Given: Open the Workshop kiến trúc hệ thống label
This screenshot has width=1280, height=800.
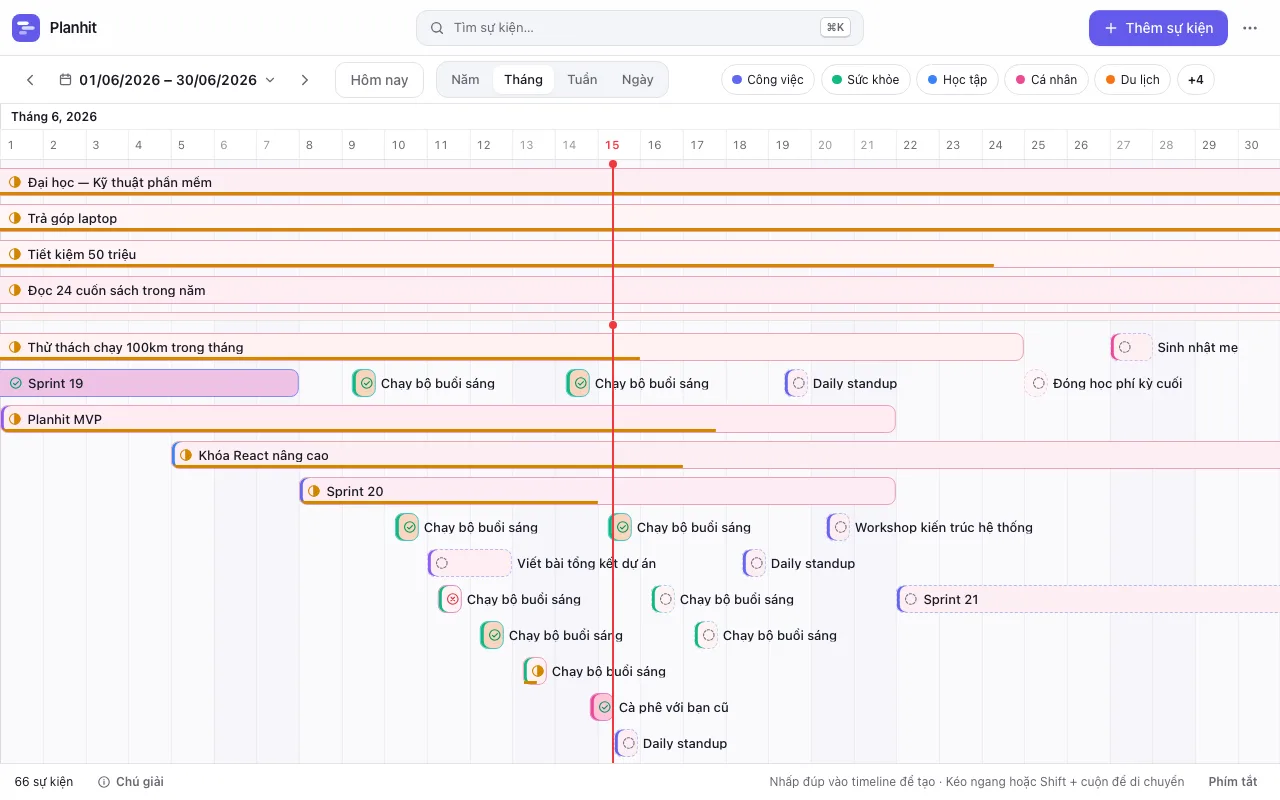Looking at the screenshot, I should (x=944, y=527).
